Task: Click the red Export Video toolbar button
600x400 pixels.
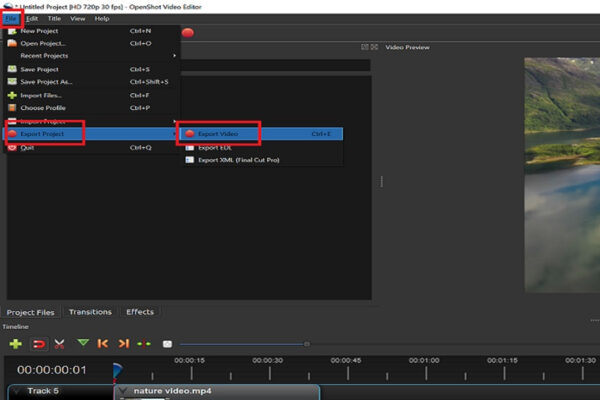Action: pyautogui.click(x=188, y=32)
